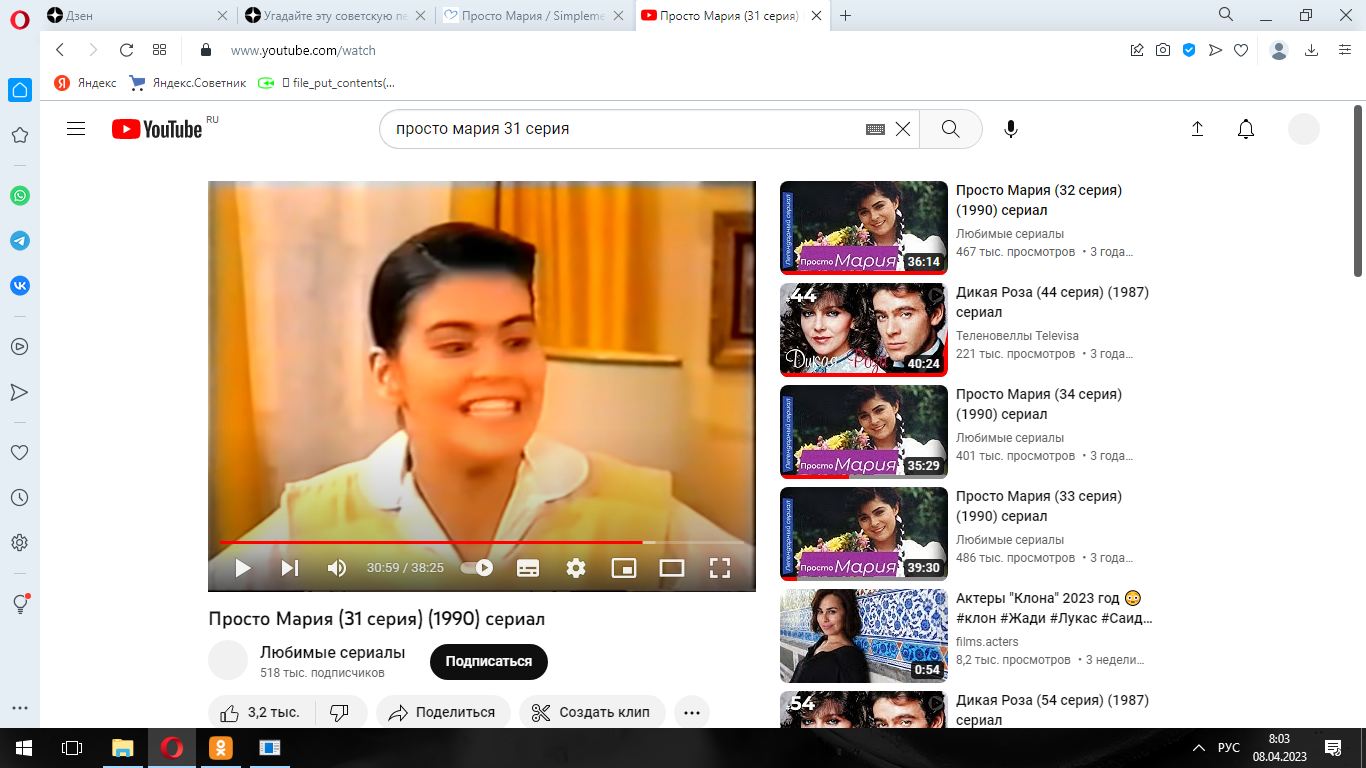Open Opera start page home icon in sidebar
This screenshot has width=1366, height=768.
point(20,90)
